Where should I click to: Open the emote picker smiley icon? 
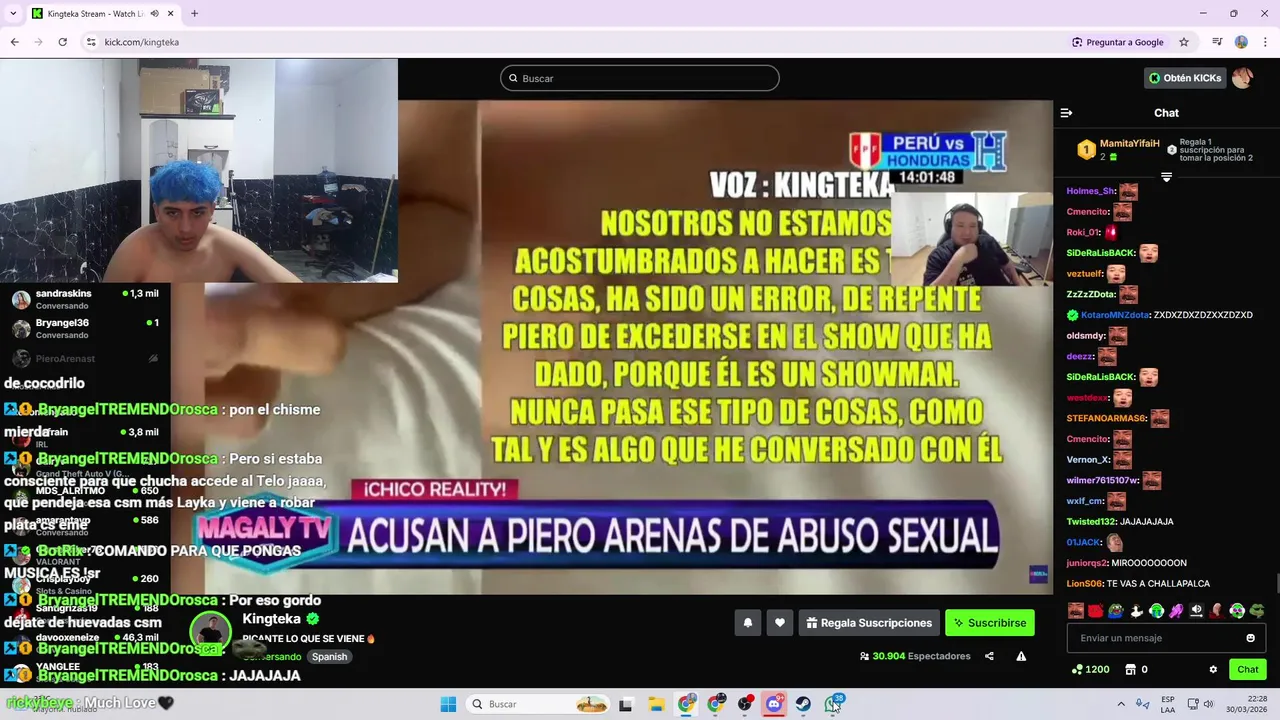(1250, 638)
